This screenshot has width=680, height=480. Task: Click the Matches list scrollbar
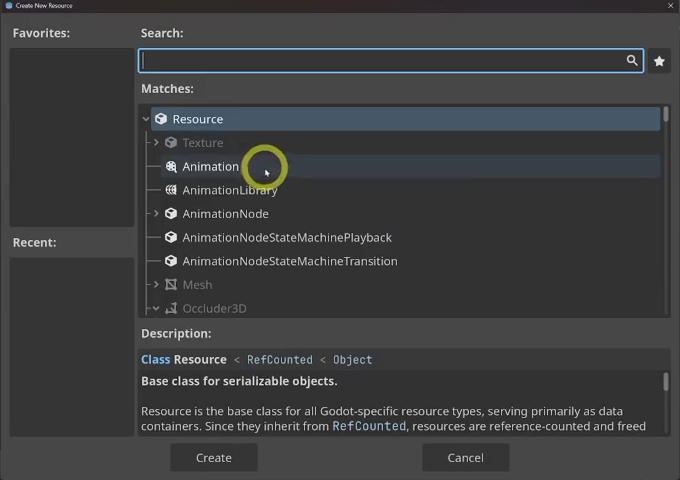point(666,114)
